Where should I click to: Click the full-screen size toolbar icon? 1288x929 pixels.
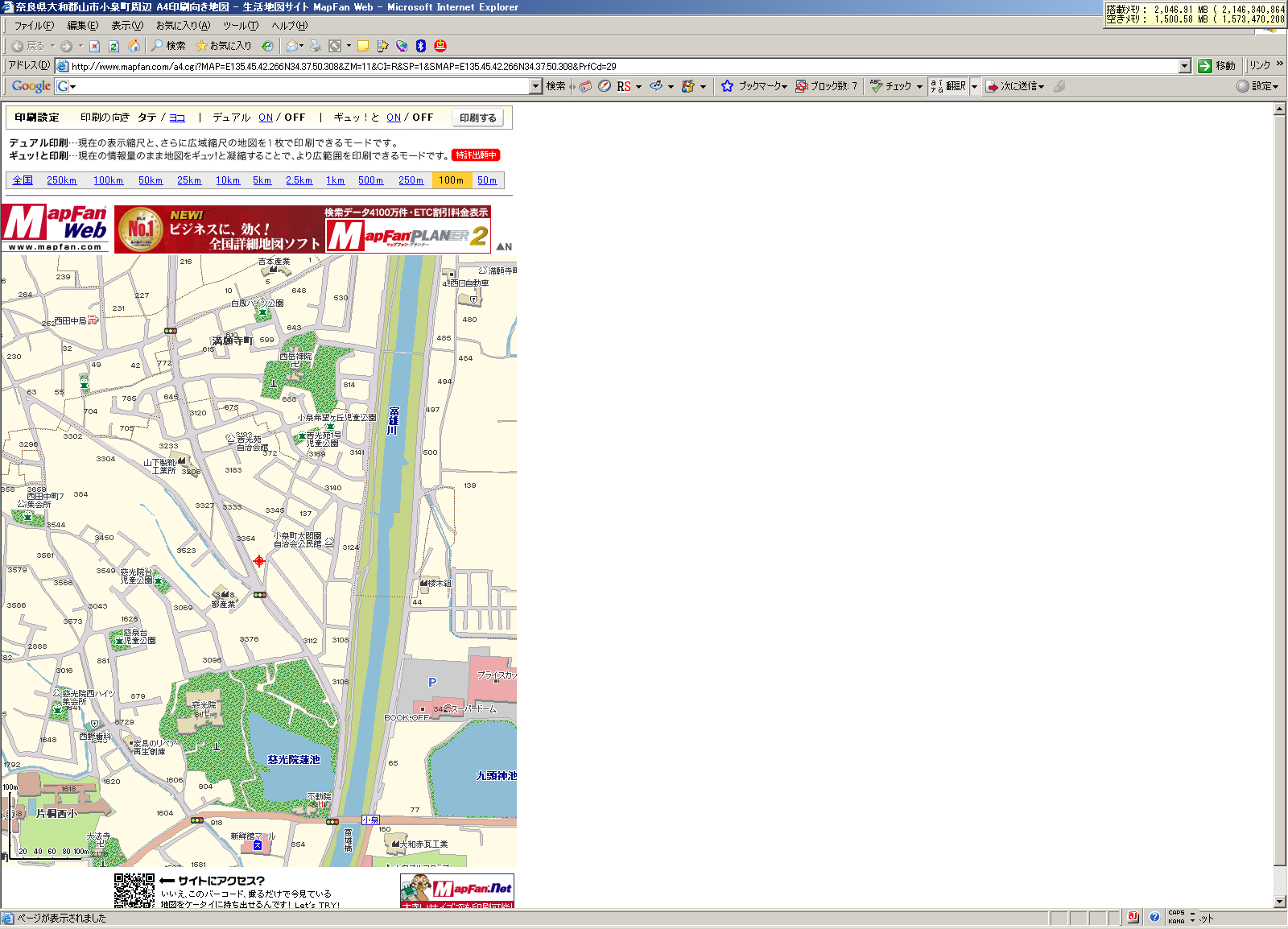pyautogui.click(x=335, y=46)
